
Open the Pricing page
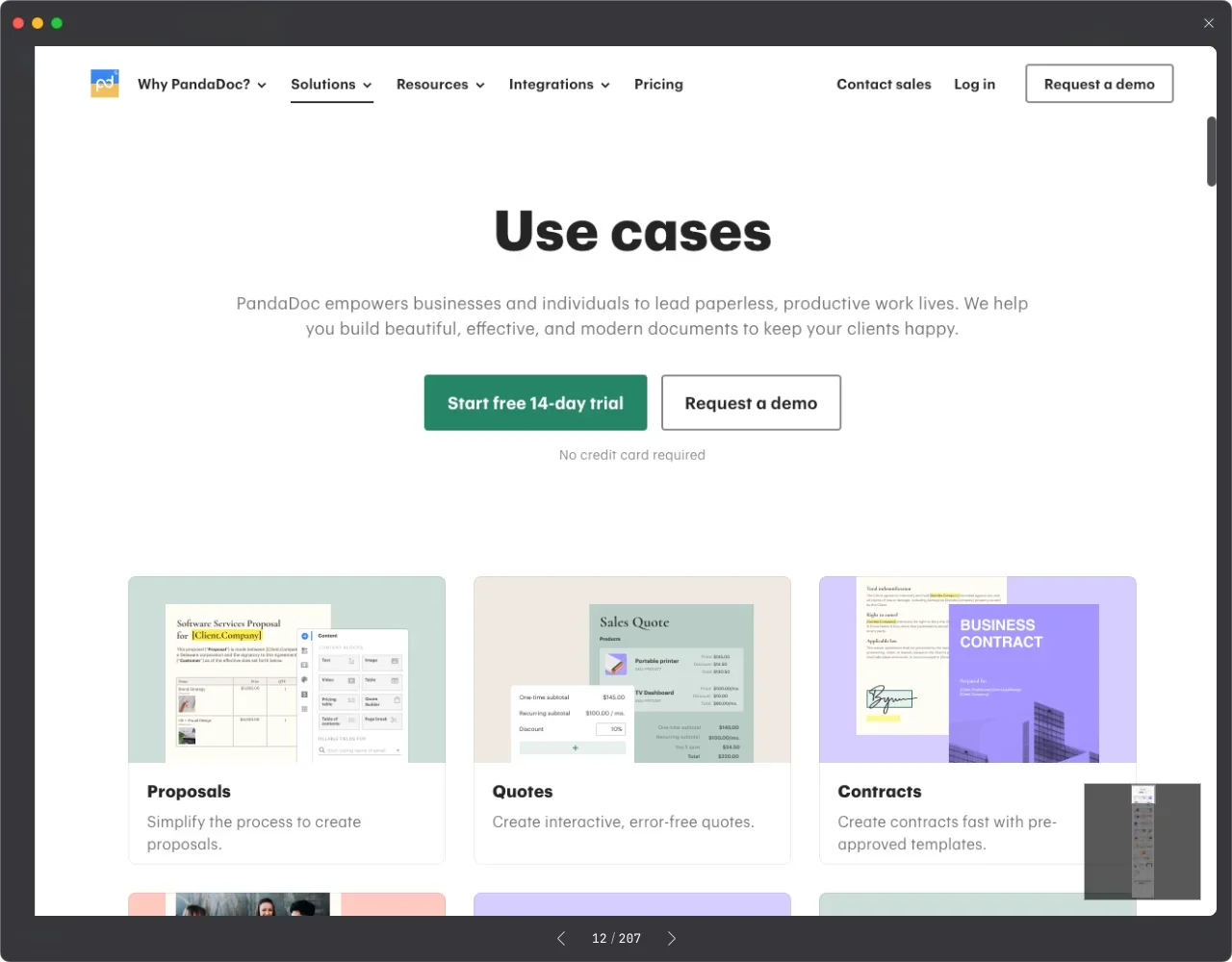658,85
